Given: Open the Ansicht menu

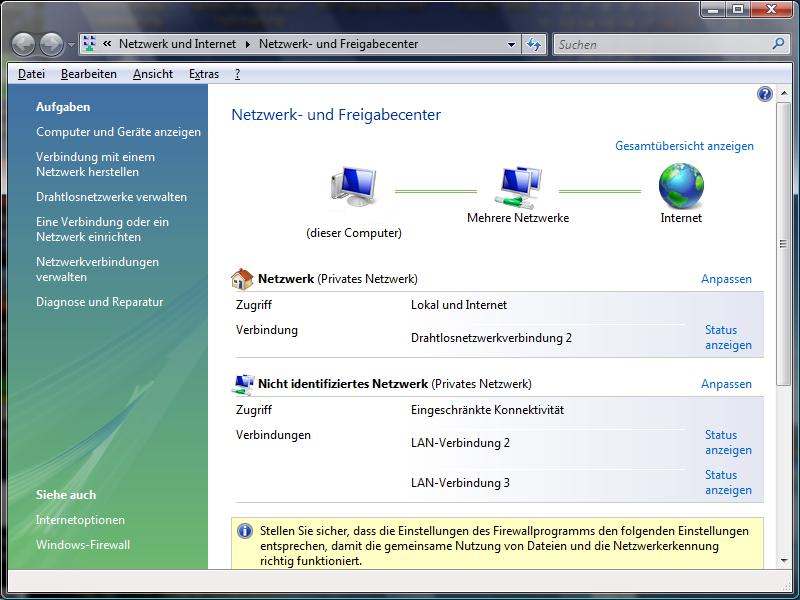Looking at the screenshot, I should click(153, 74).
